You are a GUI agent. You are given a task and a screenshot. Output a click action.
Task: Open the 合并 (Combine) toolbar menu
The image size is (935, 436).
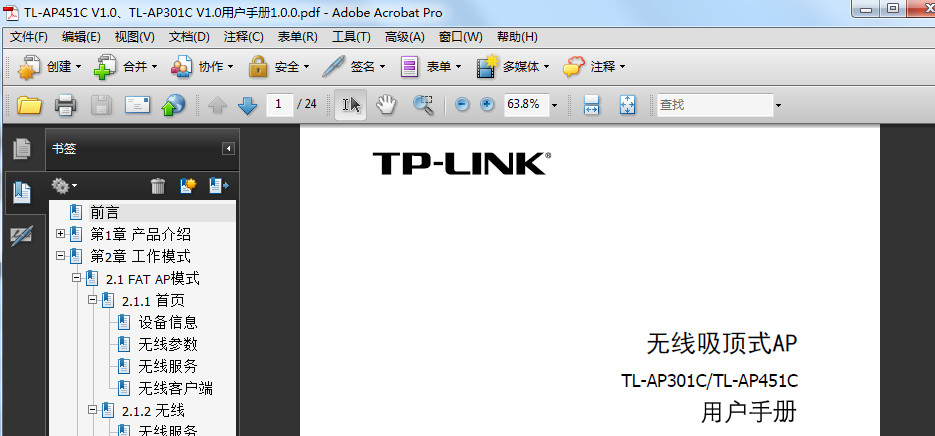tap(125, 67)
